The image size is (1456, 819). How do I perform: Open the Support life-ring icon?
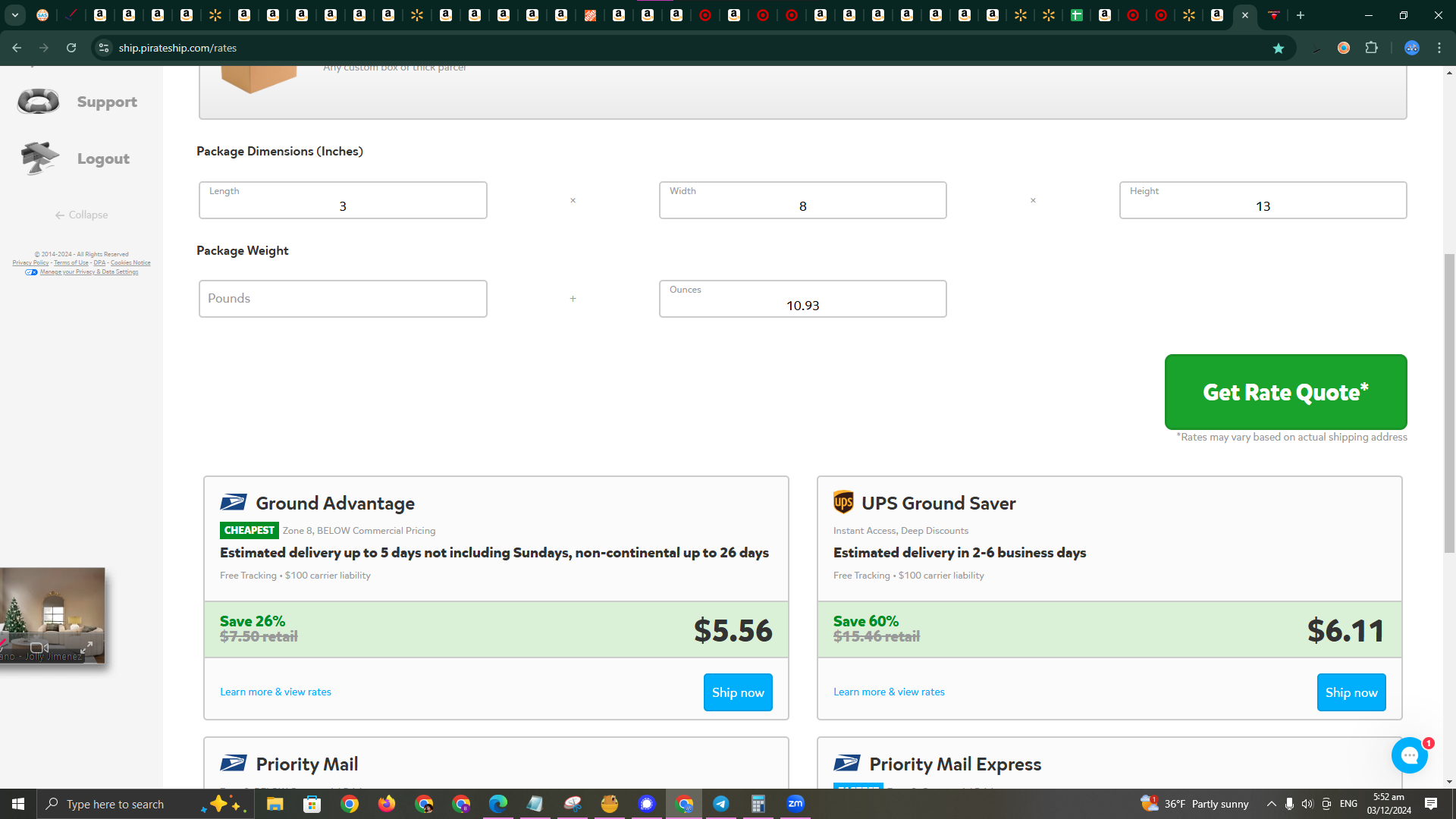click(38, 102)
